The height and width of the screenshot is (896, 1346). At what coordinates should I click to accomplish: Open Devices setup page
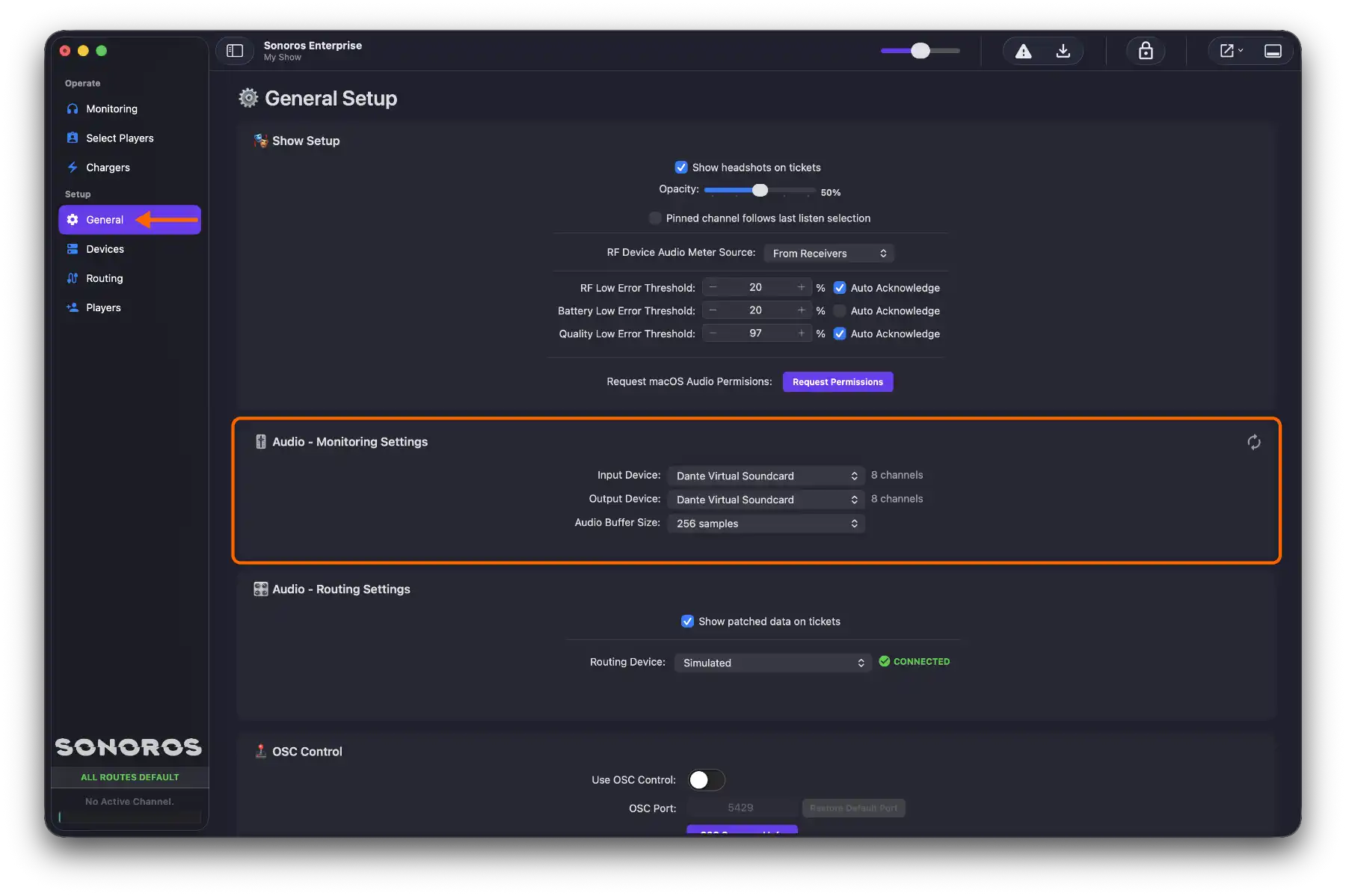point(129,249)
